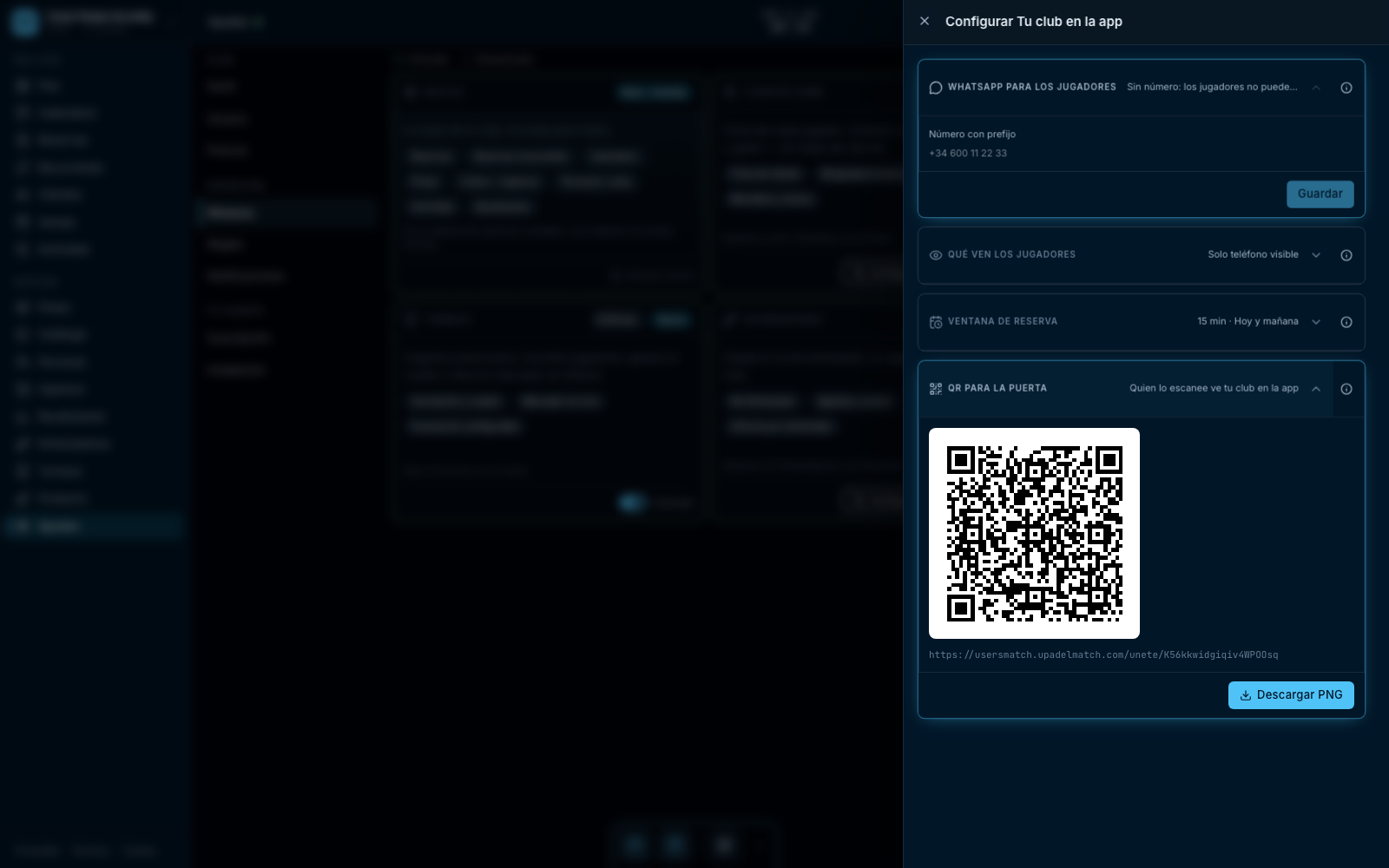Show info for Qué ven los jugadores
Image resolution: width=1389 pixels, height=868 pixels.
tap(1346, 255)
